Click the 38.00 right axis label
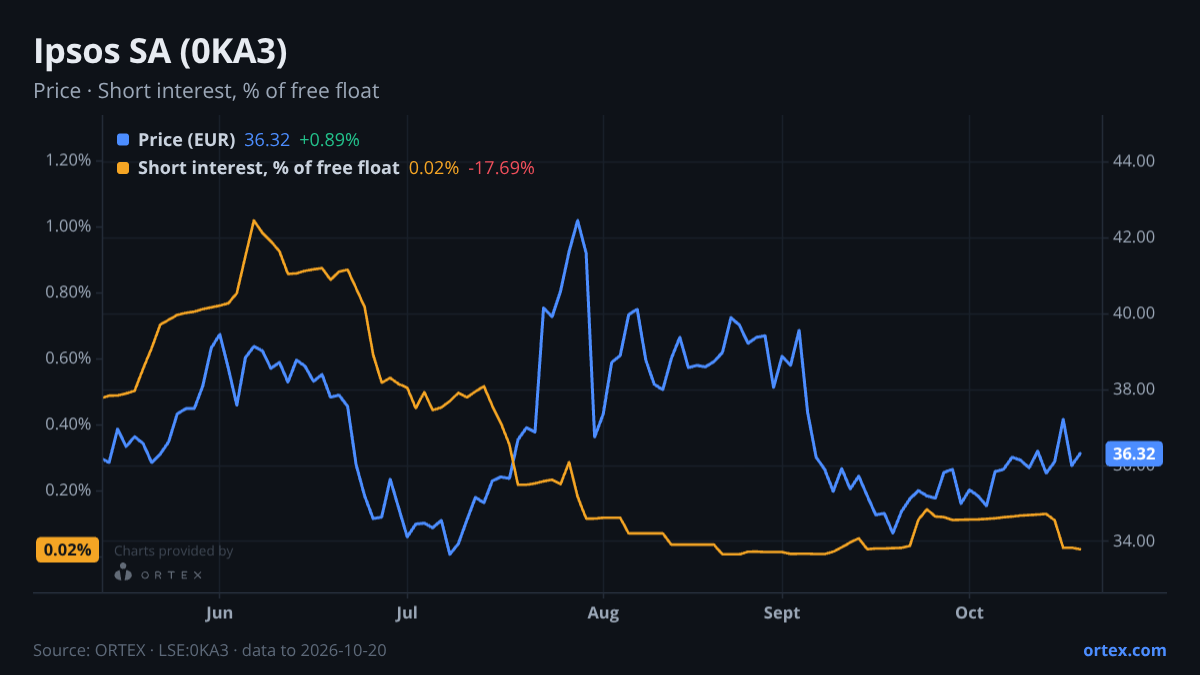 click(1134, 389)
